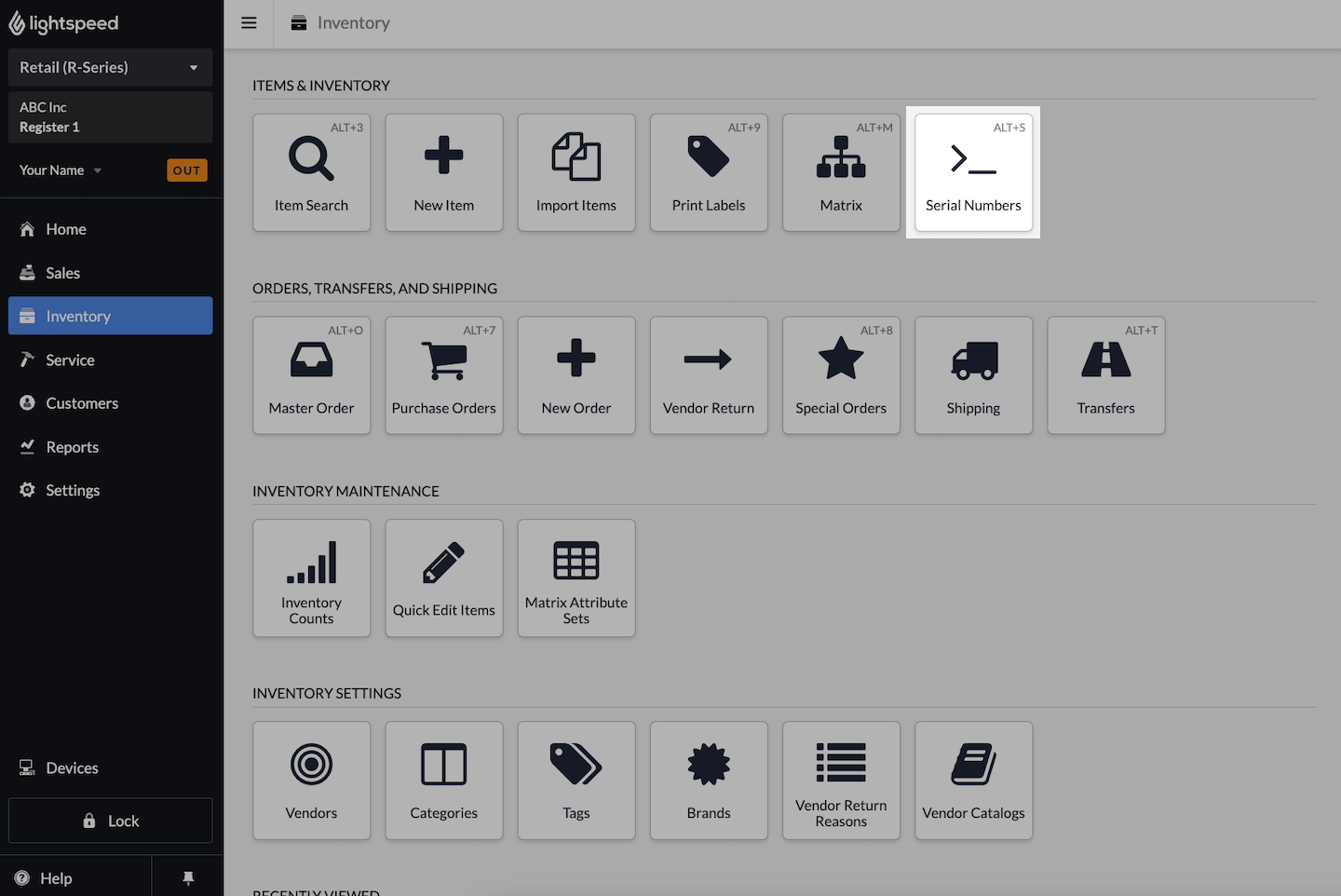Open Purchase Orders cart tile
The height and width of the screenshot is (896, 1341).
pos(443,375)
